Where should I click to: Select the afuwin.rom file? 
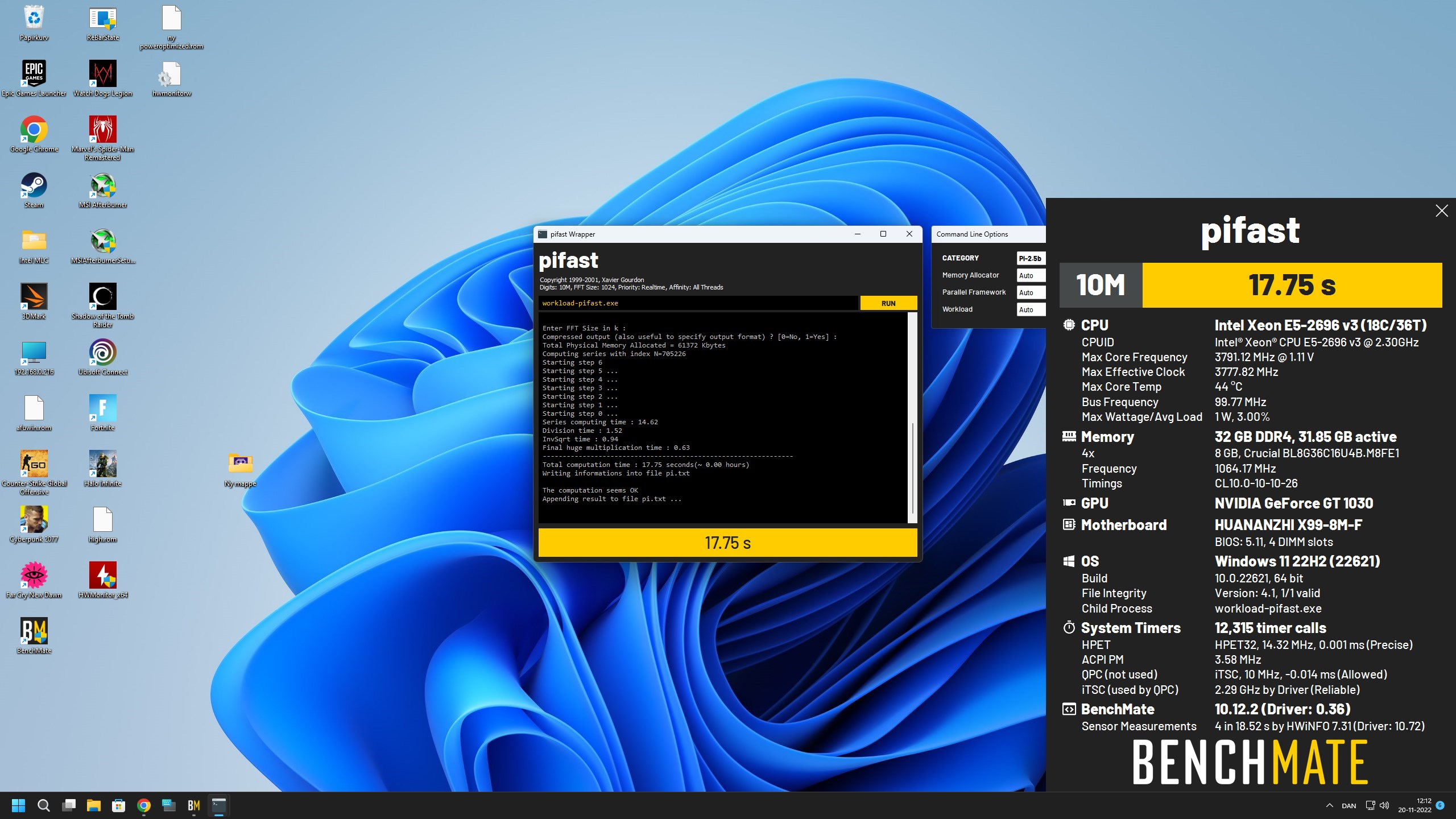point(34,413)
